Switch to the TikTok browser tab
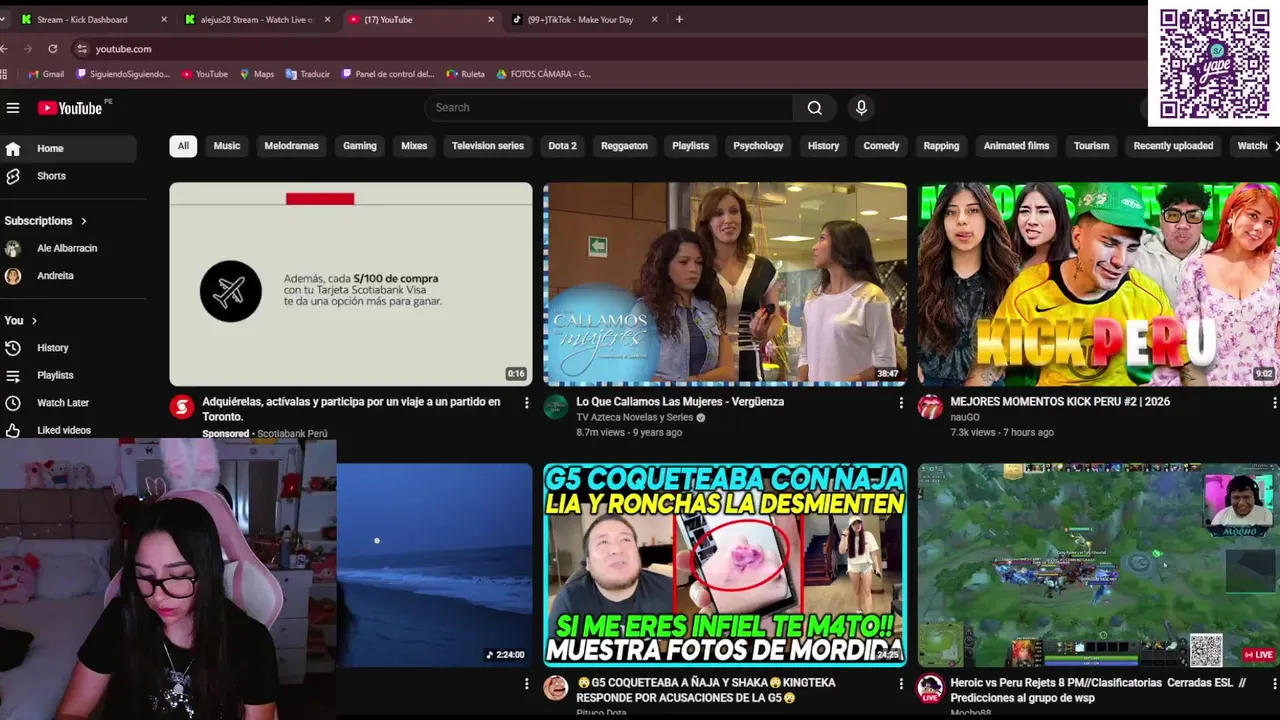The width and height of the screenshot is (1280, 720). pyautogui.click(x=584, y=19)
